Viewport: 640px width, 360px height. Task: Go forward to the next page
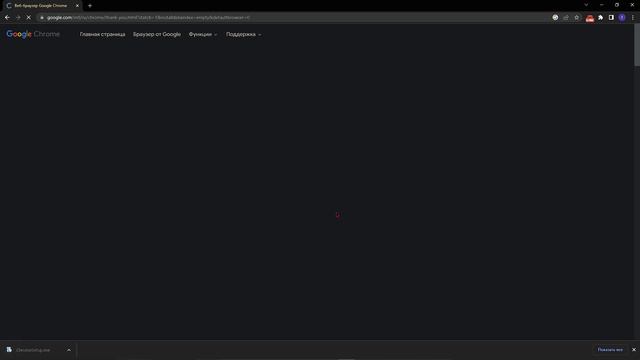coord(18,18)
